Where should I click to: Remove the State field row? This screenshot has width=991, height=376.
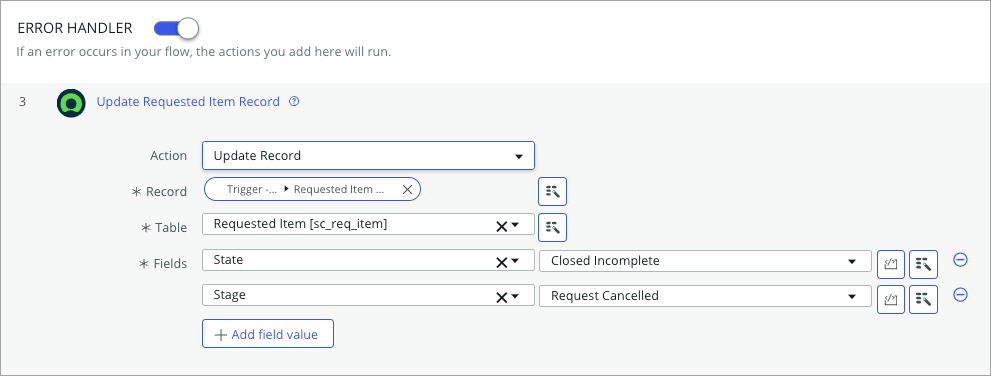[960, 260]
